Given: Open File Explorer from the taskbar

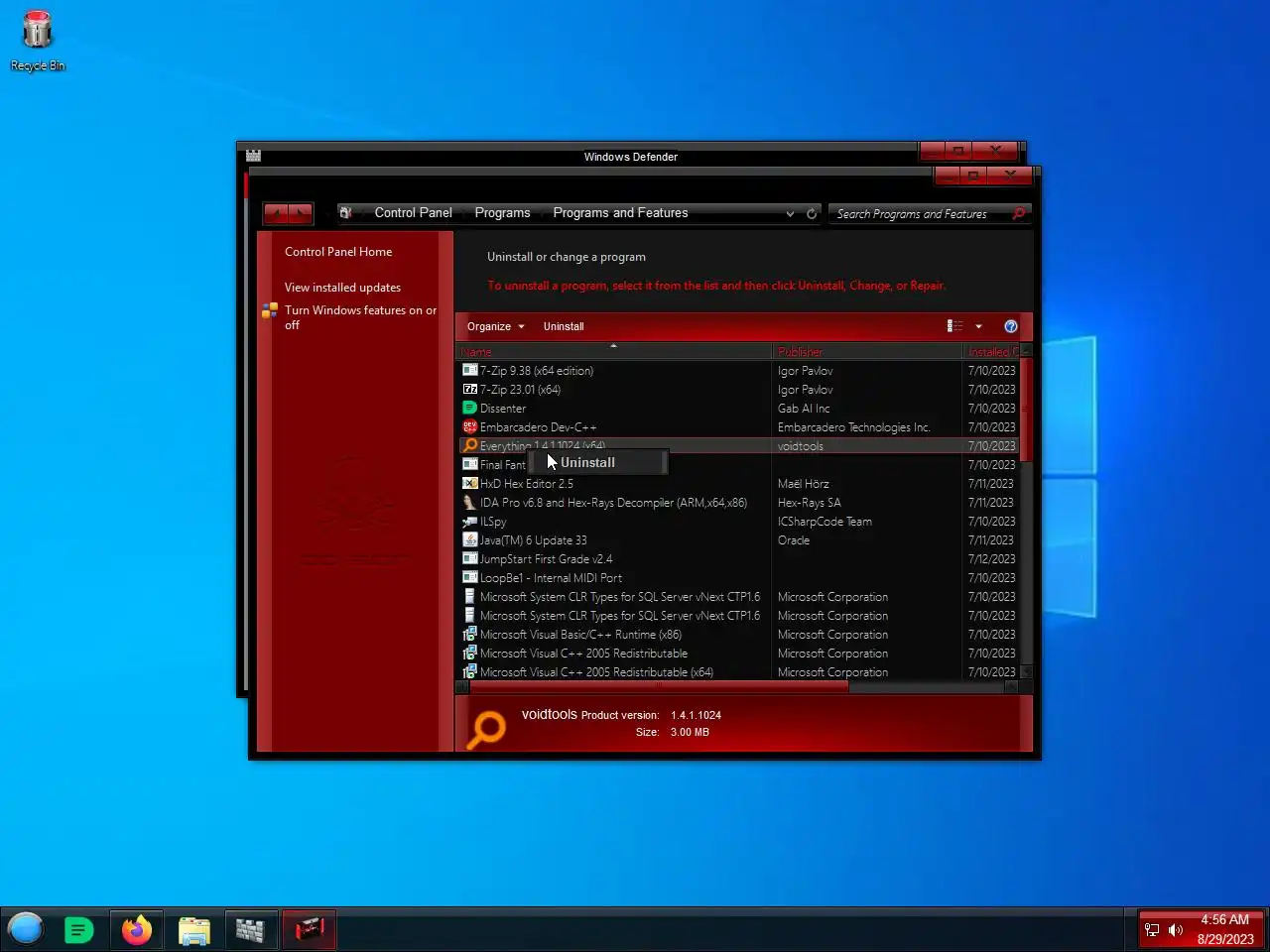Looking at the screenshot, I should [194, 930].
